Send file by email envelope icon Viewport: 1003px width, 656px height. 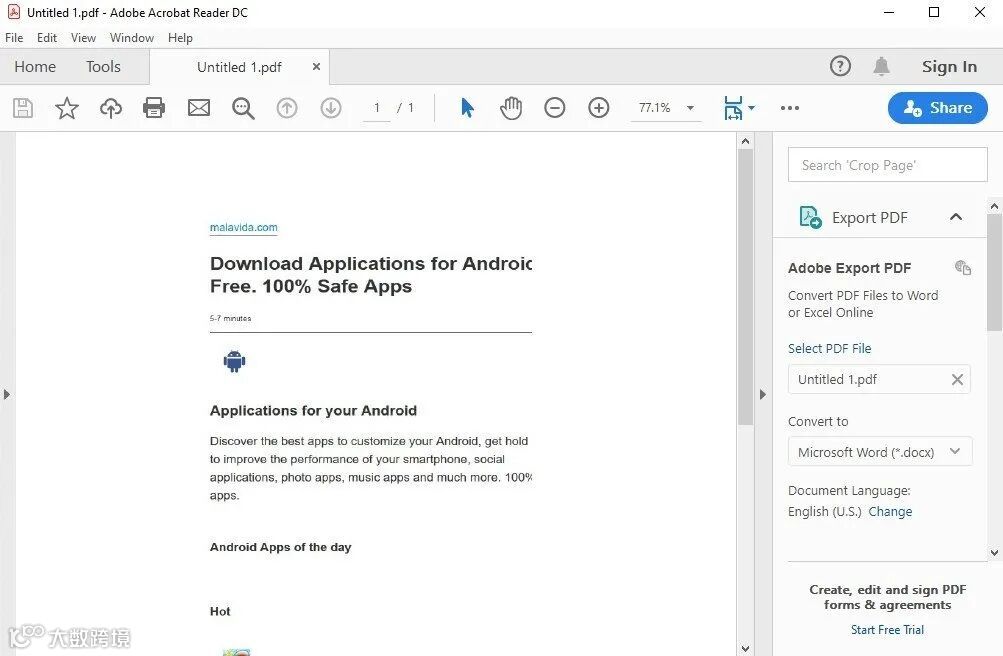pos(199,107)
